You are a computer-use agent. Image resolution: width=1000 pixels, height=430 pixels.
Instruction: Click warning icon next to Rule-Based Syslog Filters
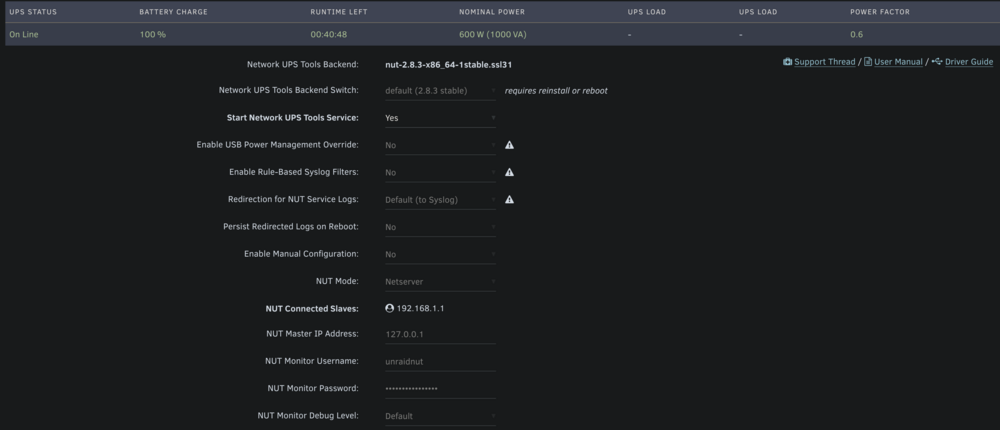(509, 172)
